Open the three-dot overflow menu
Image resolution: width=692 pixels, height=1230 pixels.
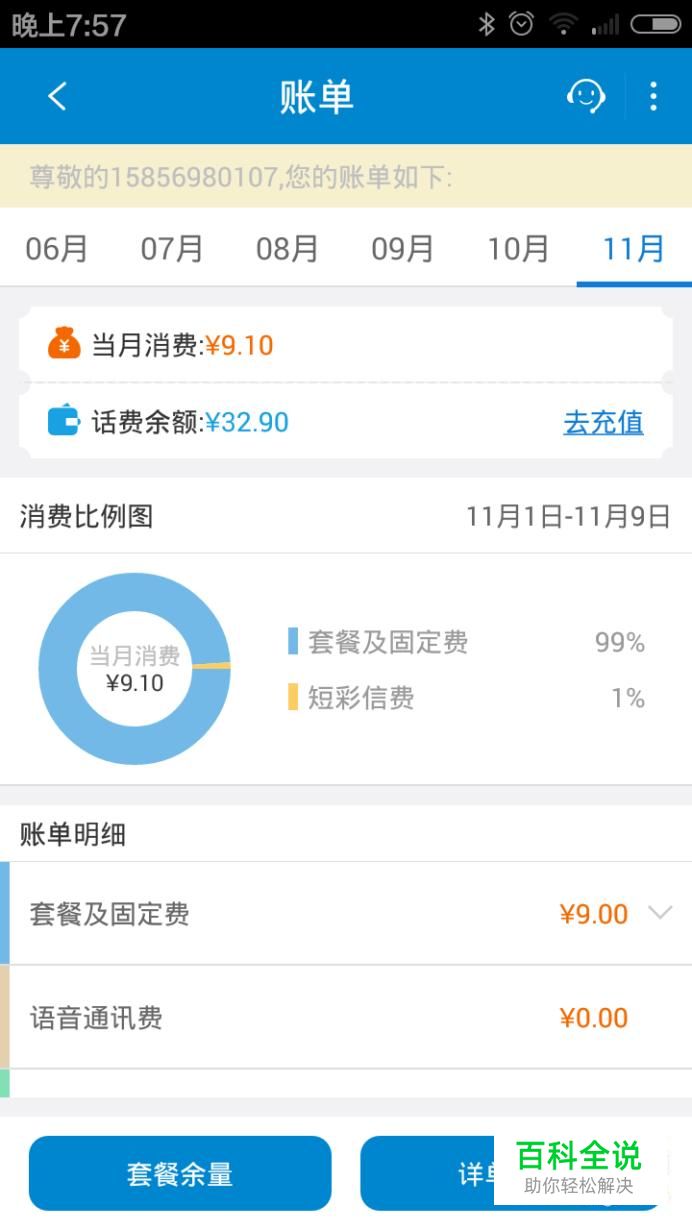[653, 97]
